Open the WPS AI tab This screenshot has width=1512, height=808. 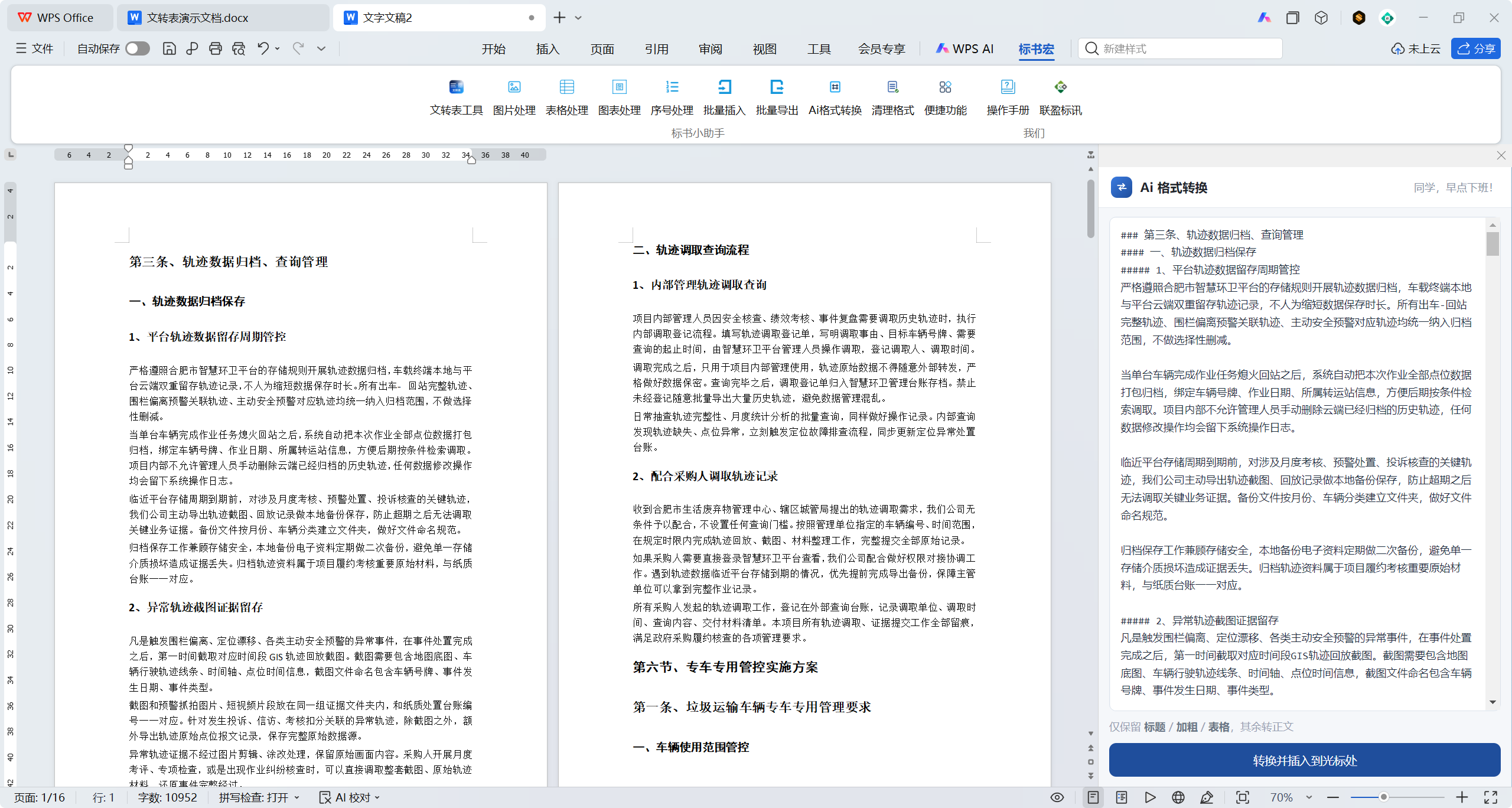pos(965,49)
